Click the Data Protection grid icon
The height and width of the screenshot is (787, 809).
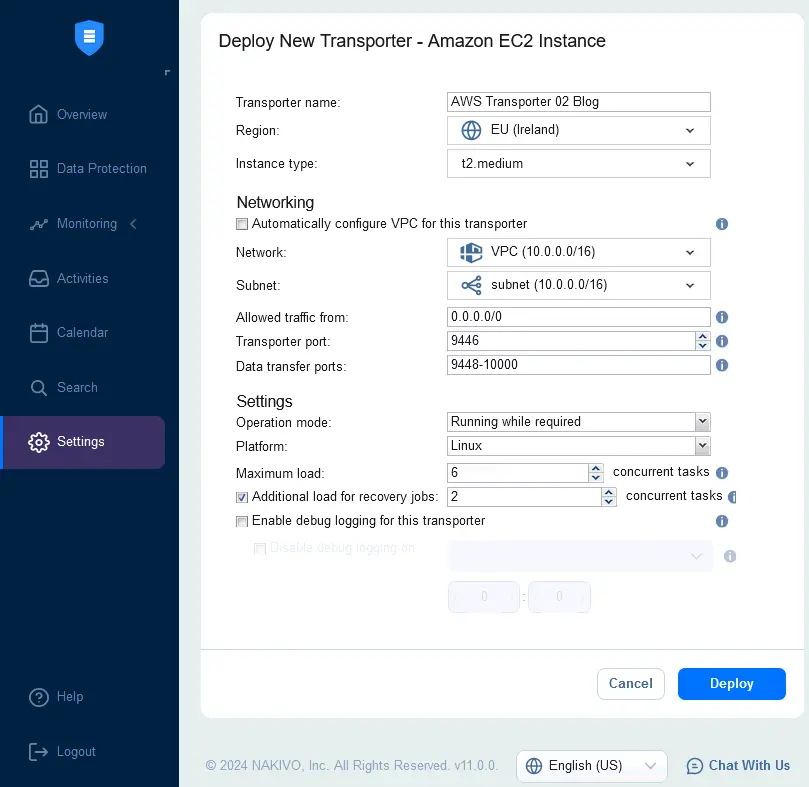pos(38,169)
